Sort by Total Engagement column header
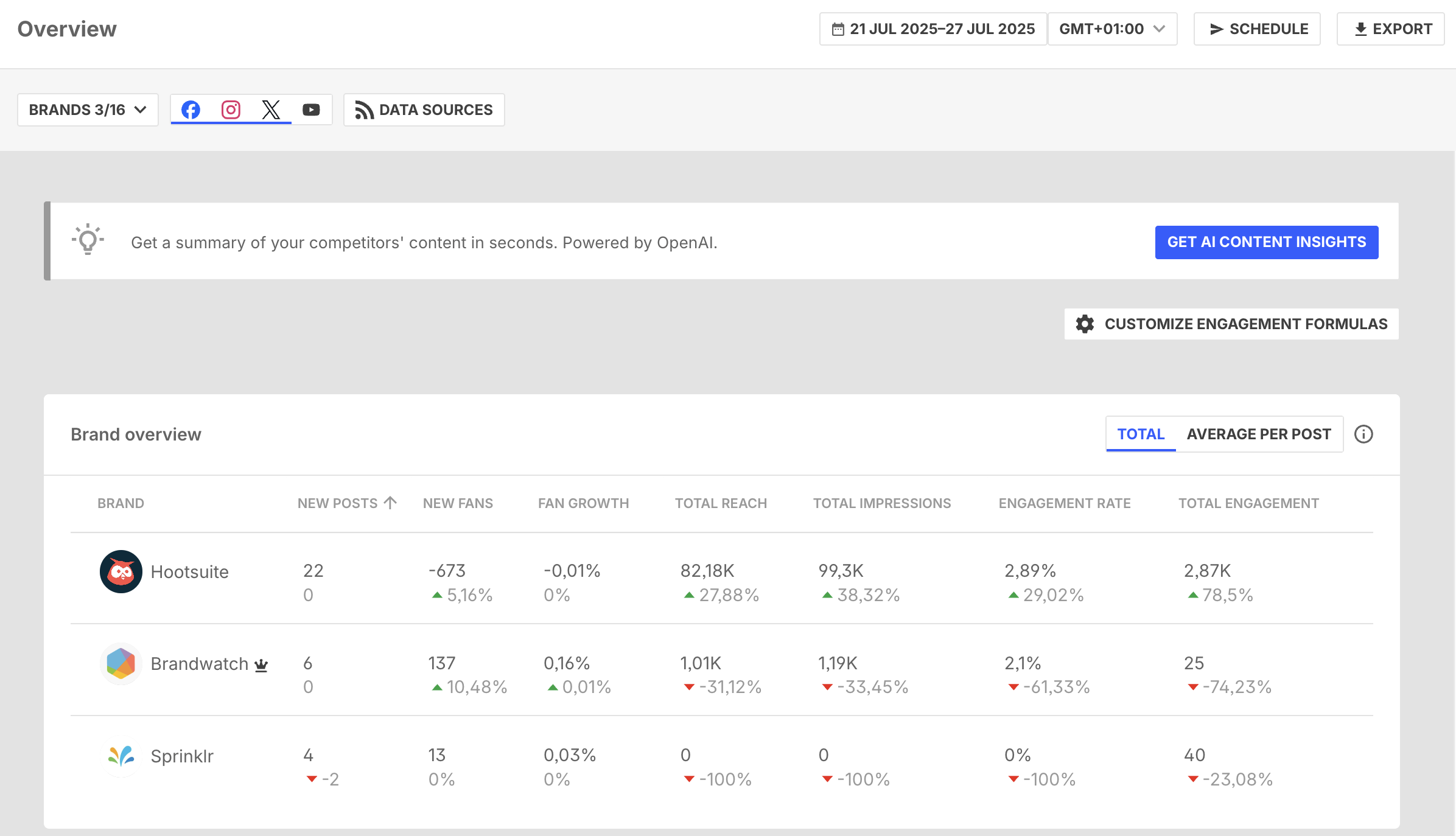The image size is (1456, 836). (x=1248, y=503)
